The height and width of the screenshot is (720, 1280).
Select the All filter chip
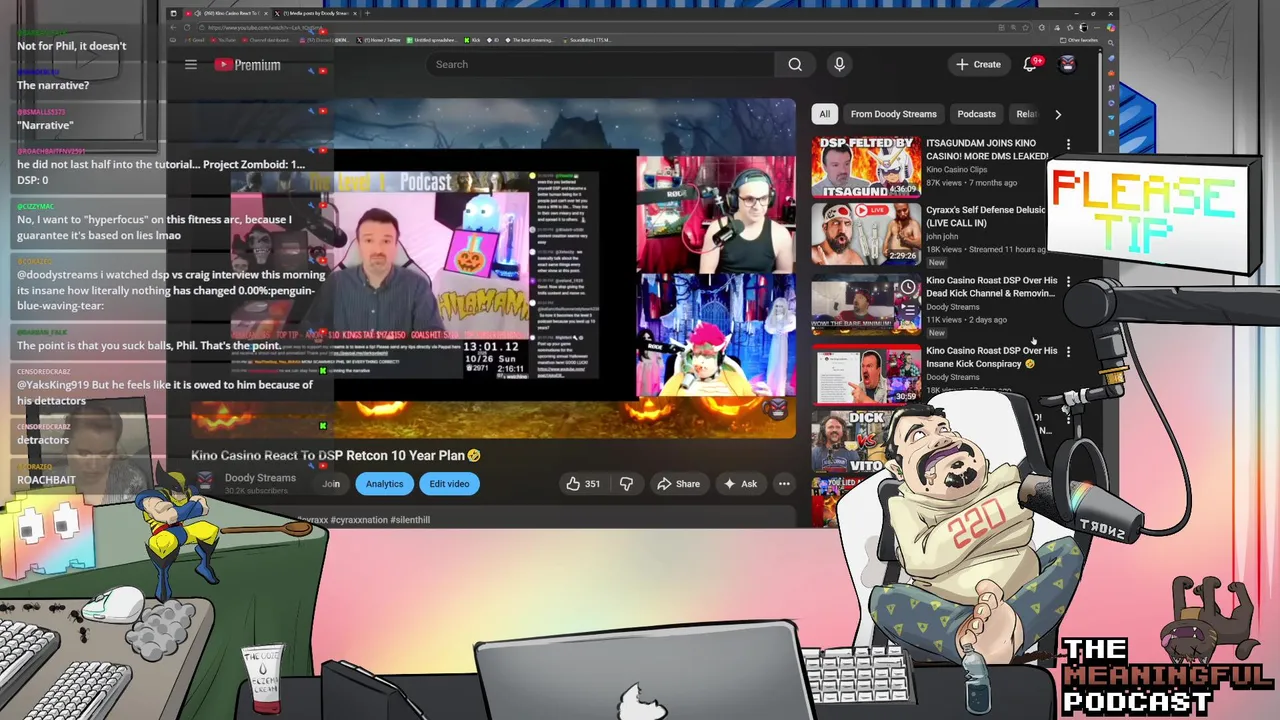[x=825, y=114]
